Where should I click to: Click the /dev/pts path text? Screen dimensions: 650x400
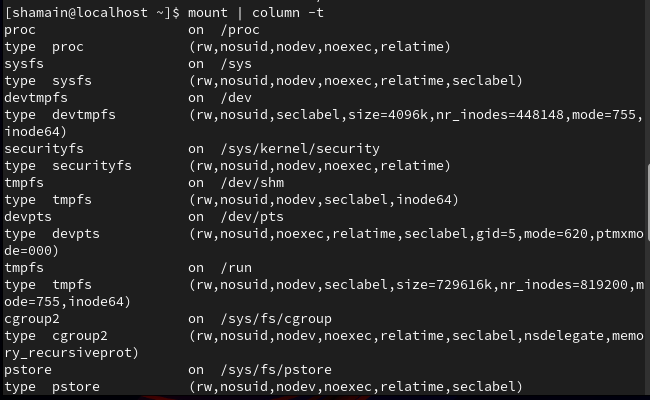tap(252, 217)
